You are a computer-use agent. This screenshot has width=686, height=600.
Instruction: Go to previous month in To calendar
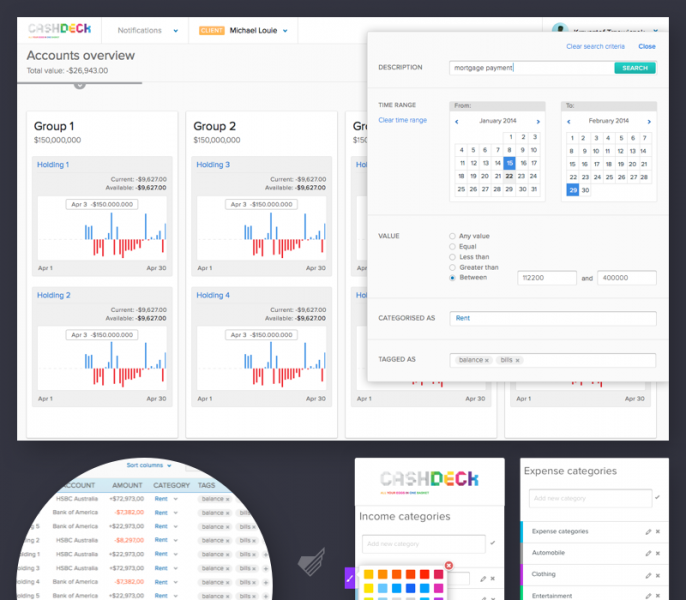(x=568, y=122)
